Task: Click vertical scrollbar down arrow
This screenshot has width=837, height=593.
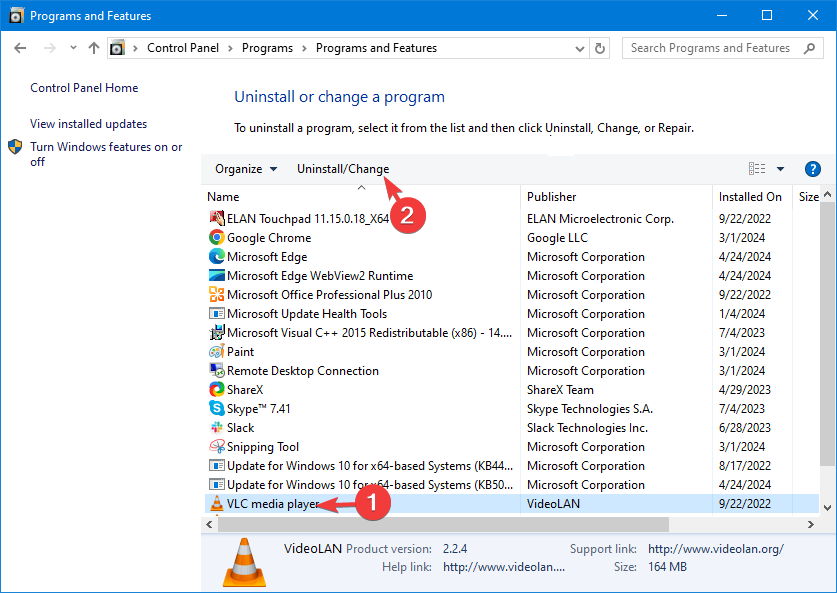Action: (x=827, y=508)
